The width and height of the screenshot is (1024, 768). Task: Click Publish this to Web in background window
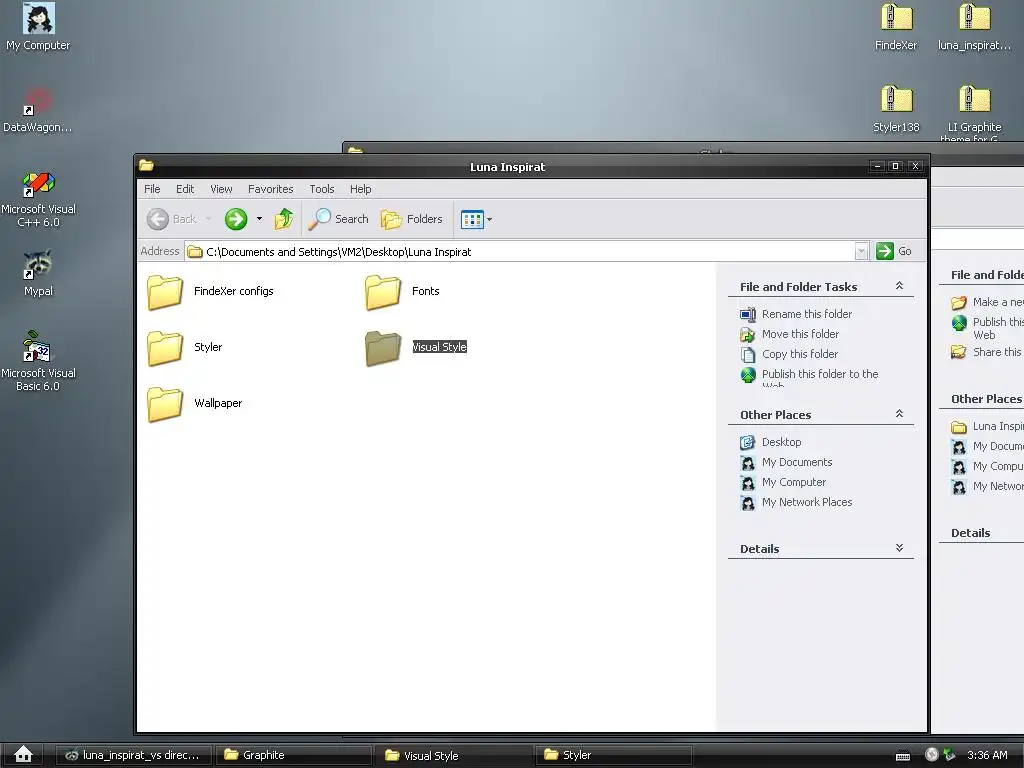click(x=987, y=328)
